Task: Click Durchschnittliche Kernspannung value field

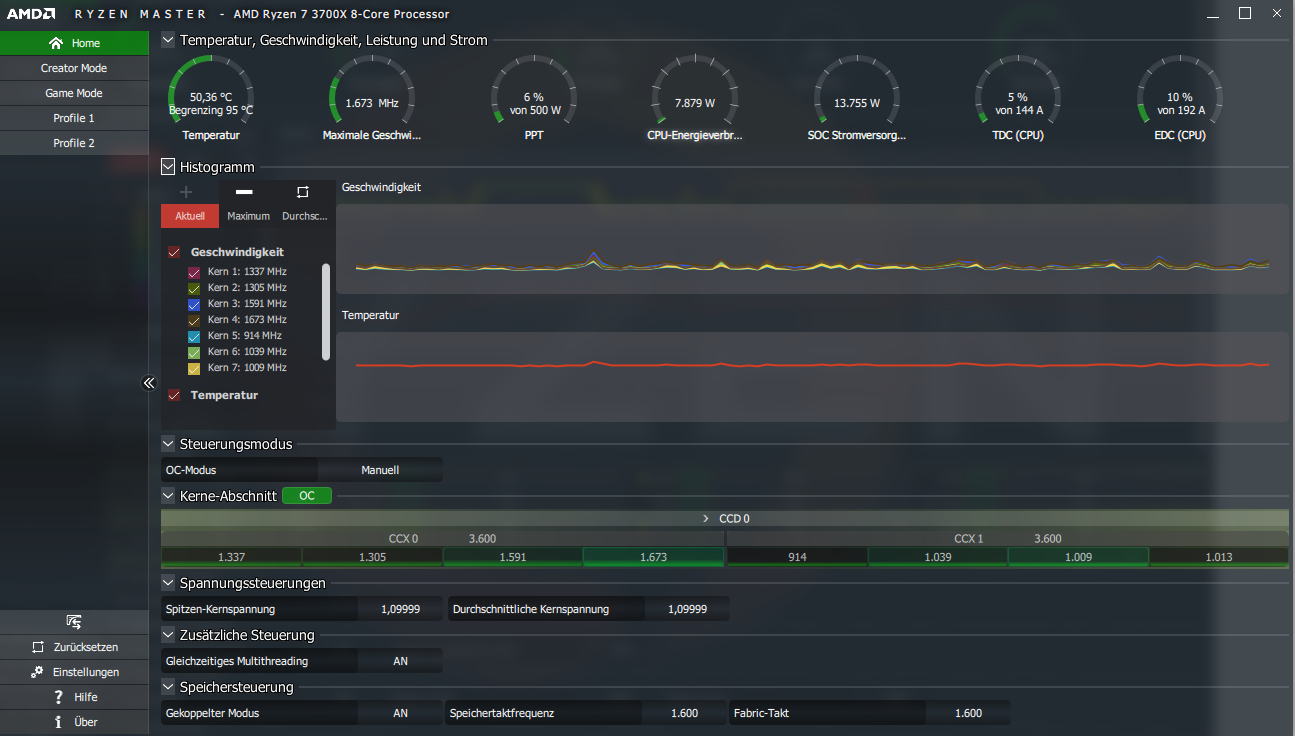Action: pyautogui.click(x=687, y=609)
